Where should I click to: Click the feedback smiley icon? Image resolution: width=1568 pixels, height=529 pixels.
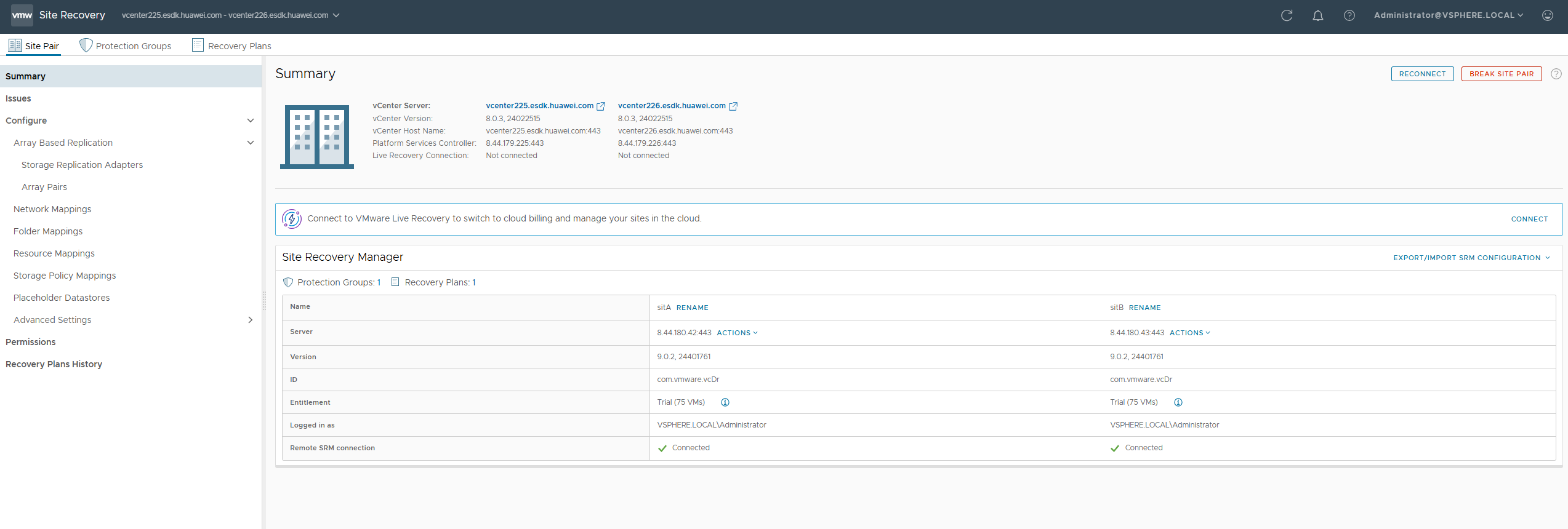click(x=1548, y=15)
